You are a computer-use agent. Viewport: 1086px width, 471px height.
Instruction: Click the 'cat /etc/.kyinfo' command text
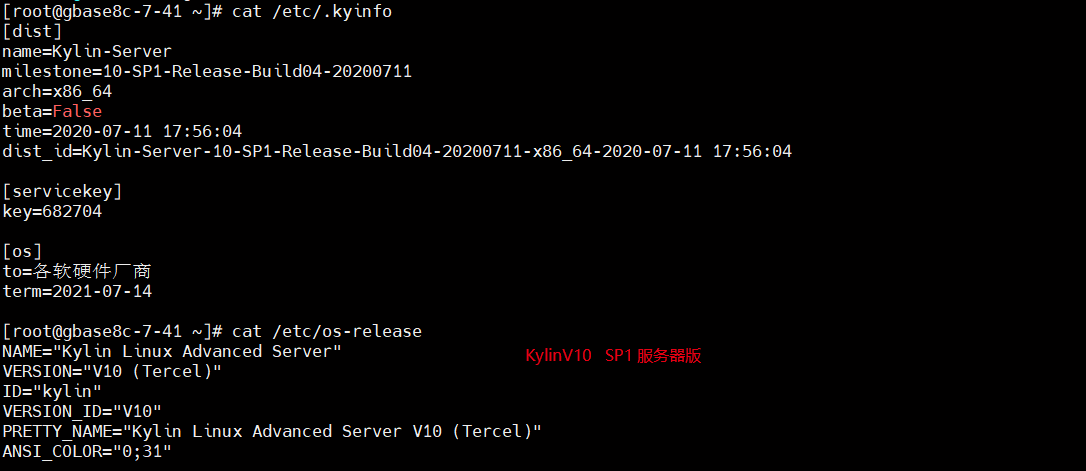(x=312, y=12)
